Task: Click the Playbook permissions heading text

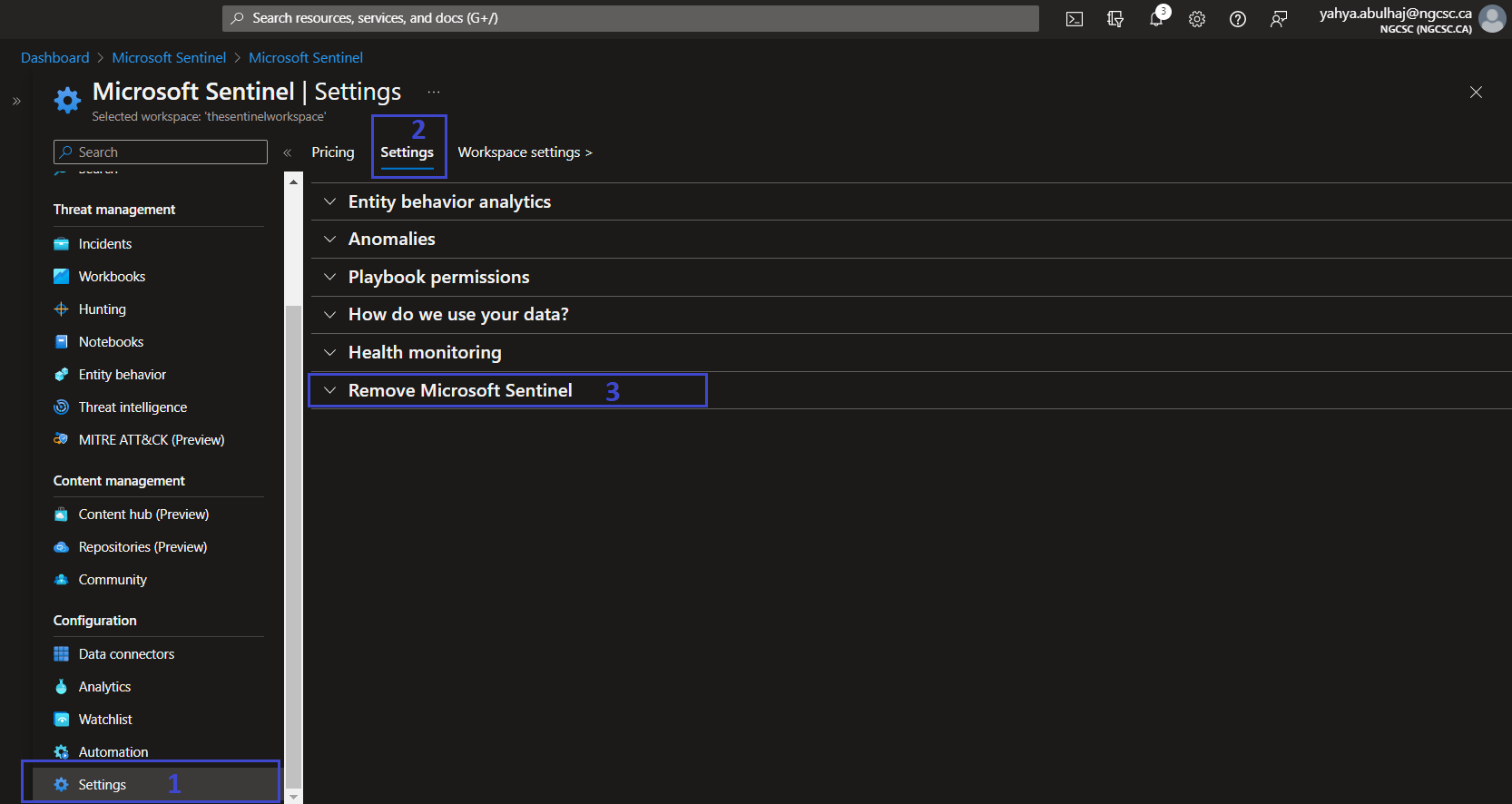Action: click(x=439, y=277)
